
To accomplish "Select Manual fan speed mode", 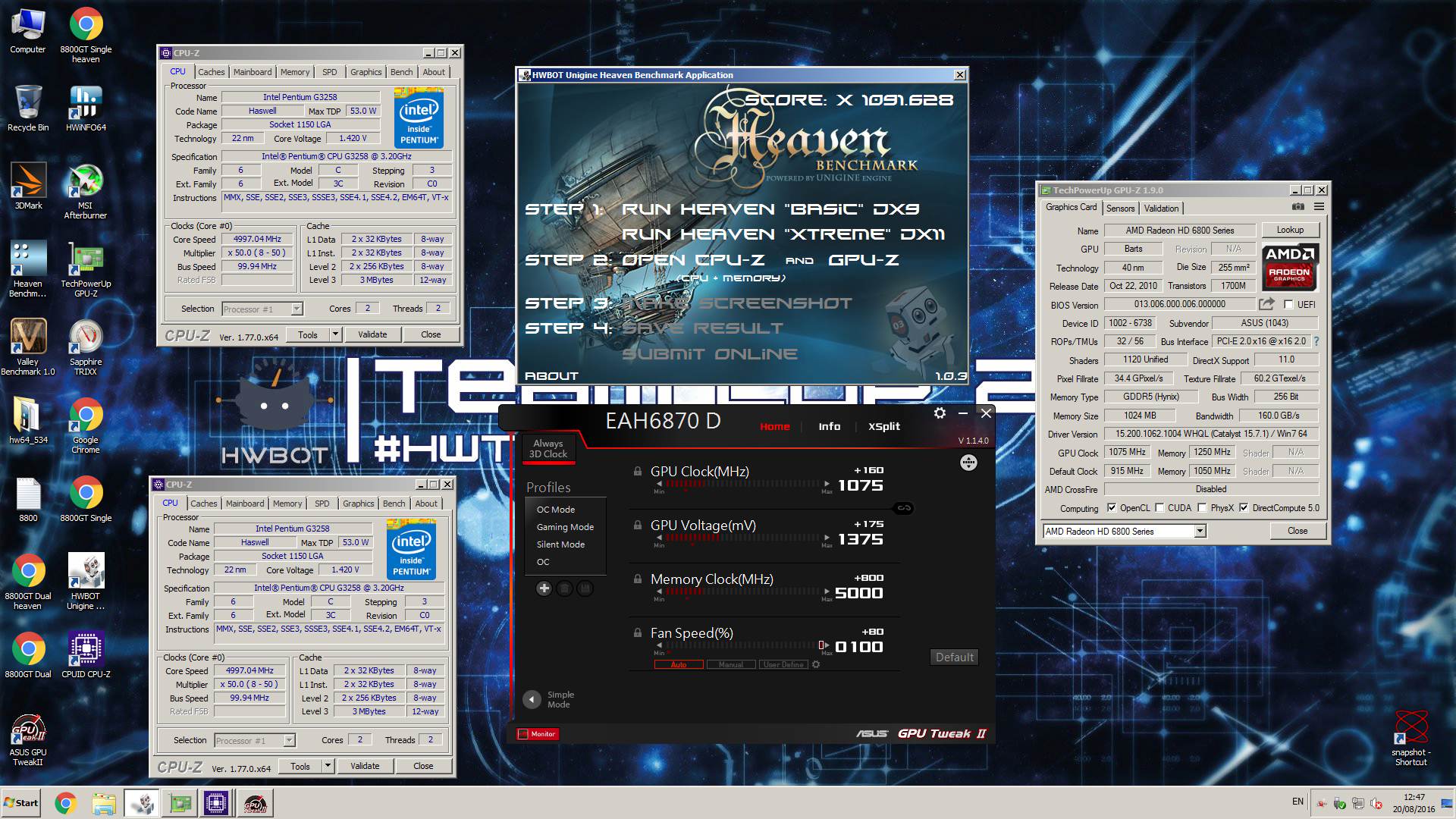I will coord(731,664).
